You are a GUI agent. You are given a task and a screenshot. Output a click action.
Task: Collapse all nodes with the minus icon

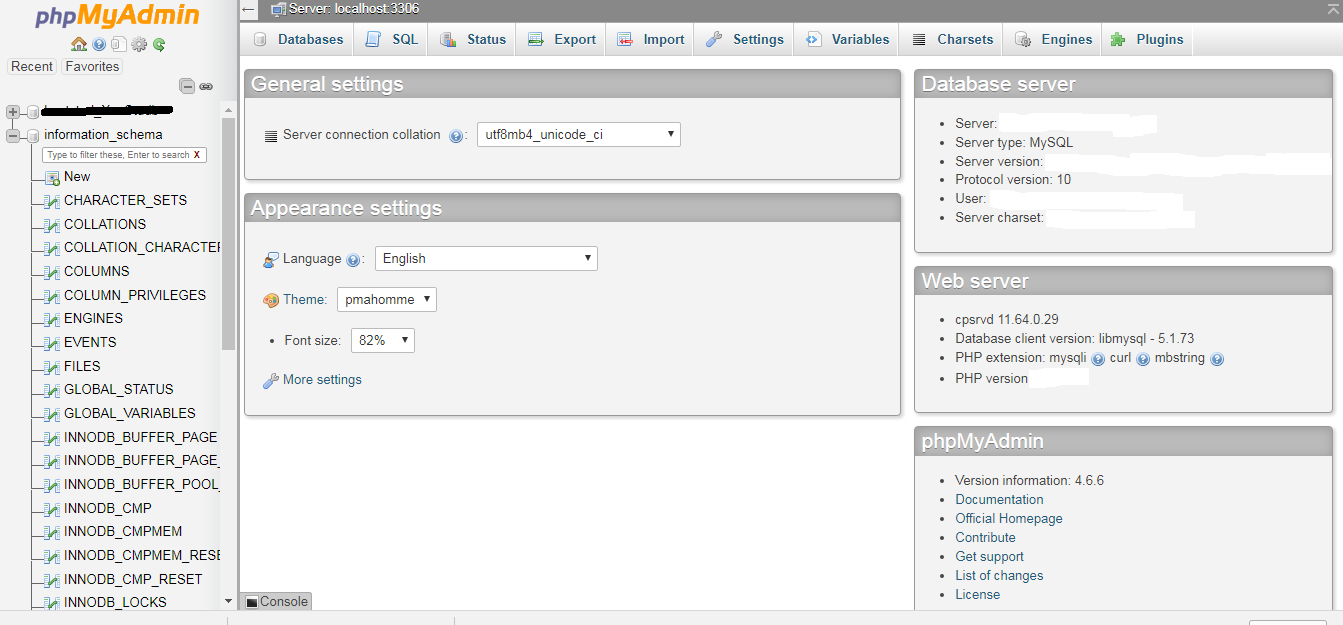pos(187,87)
